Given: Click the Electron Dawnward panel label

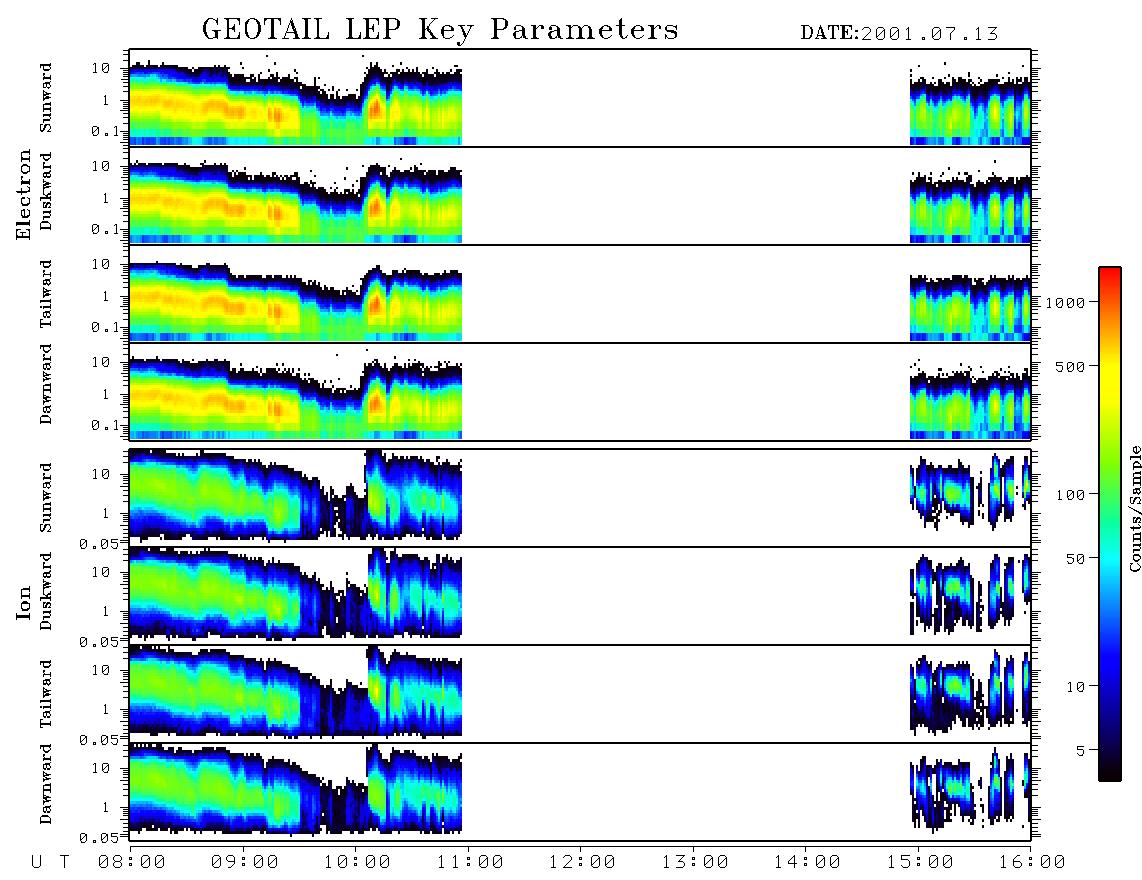Looking at the screenshot, I should click(x=46, y=384).
